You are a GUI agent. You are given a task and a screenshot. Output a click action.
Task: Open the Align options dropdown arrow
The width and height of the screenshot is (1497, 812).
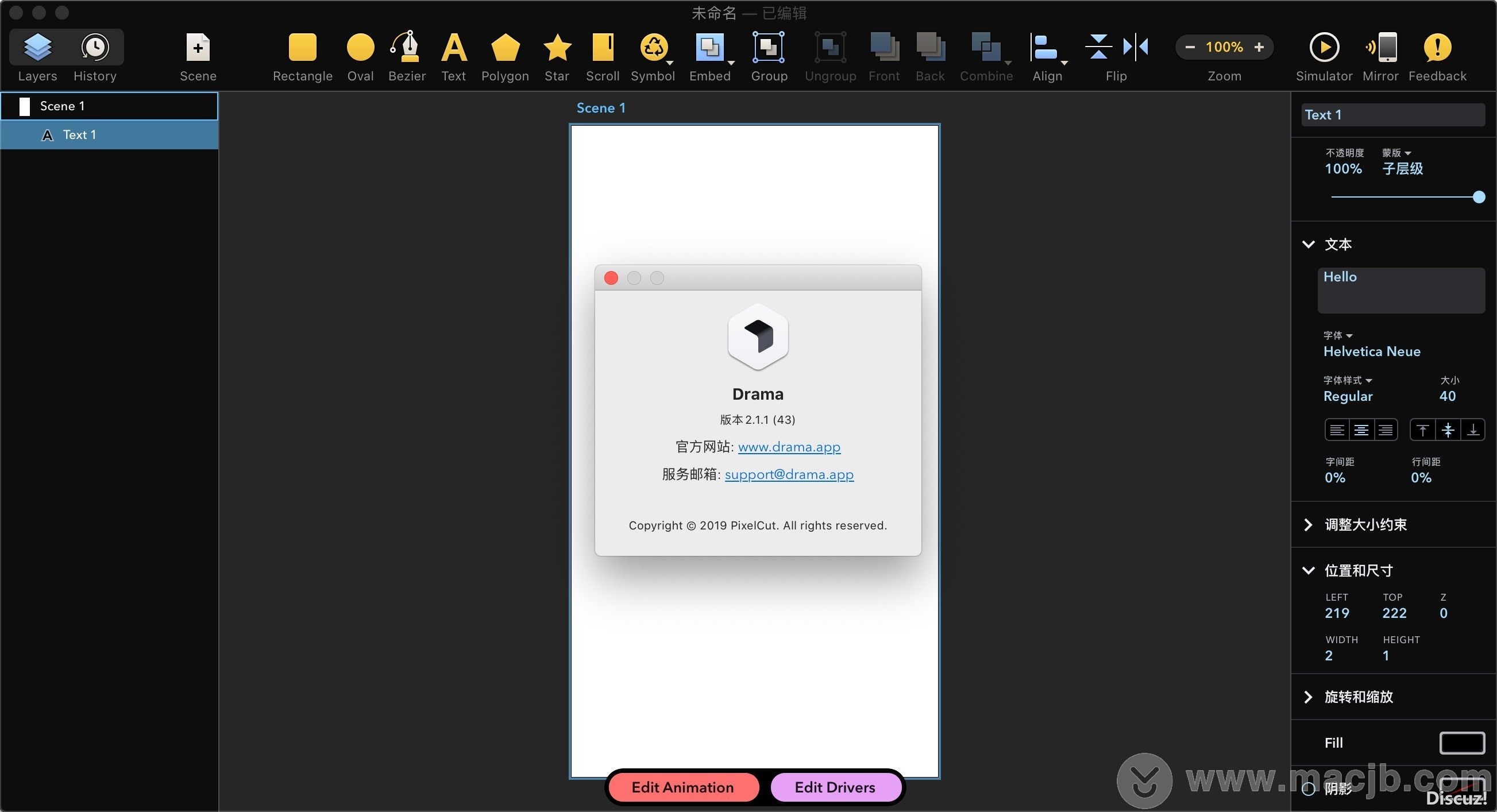coord(1064,62)
